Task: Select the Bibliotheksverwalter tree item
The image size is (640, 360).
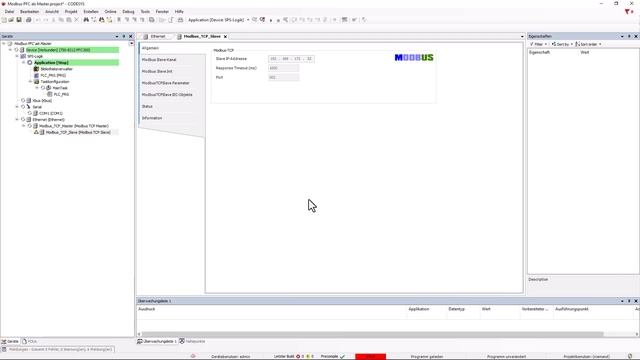Action: (x=56, y=69)
